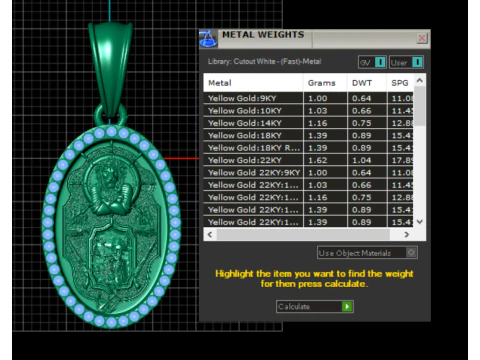Screen dimensions: 480x360
Task: Sort by the Grams column header
Action: pos(325,83)
